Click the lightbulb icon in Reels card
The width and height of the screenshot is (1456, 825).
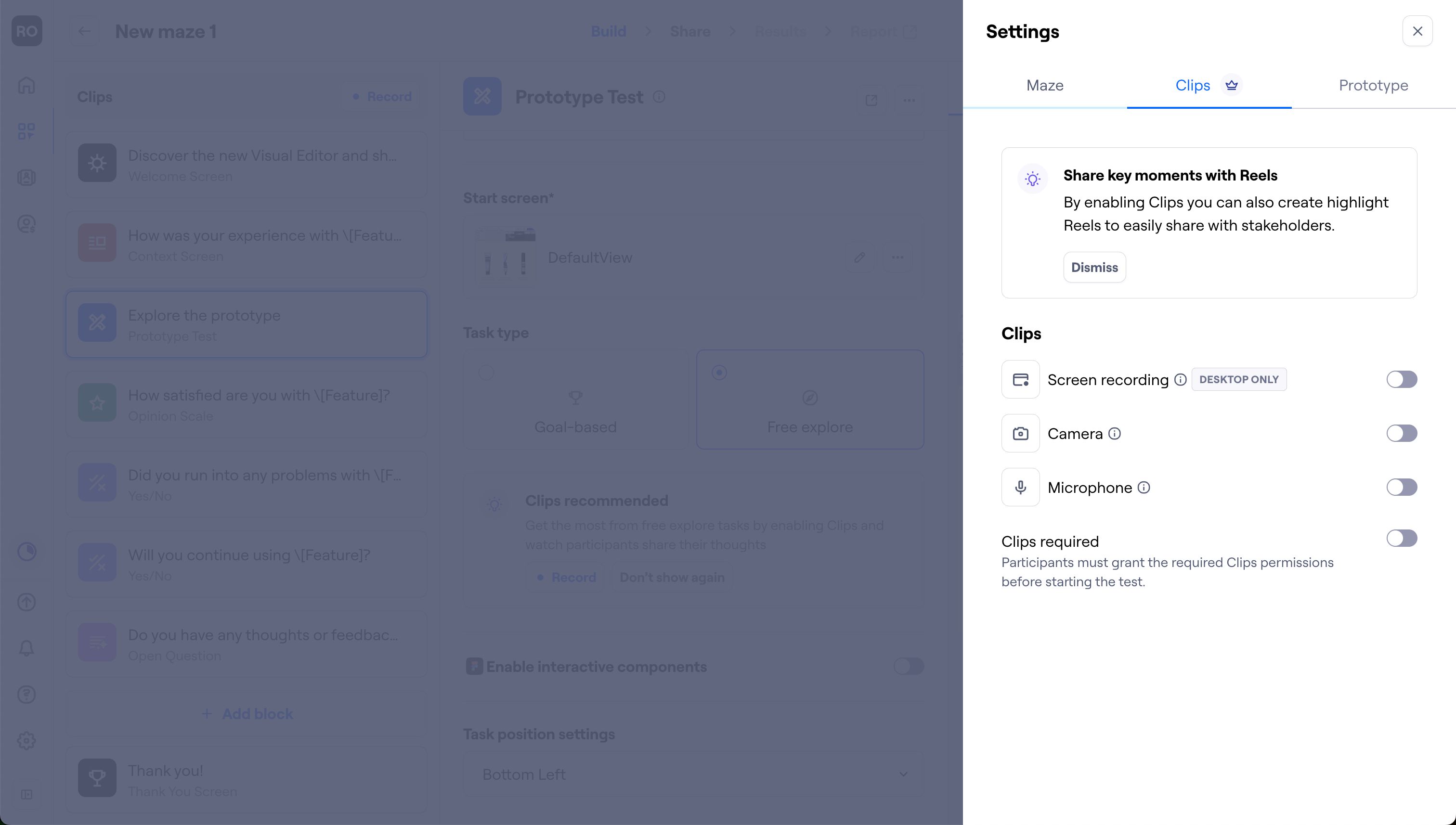pos(1033,179)
